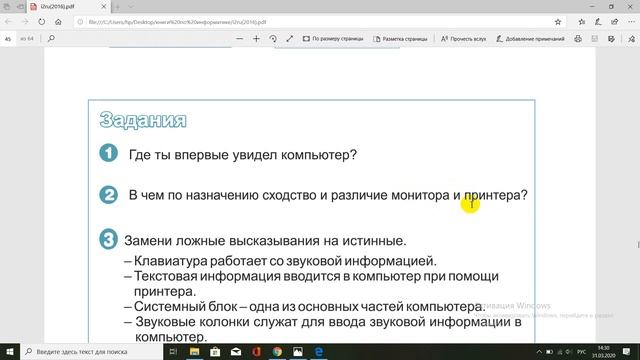
Task: Zoom in with the plus button
Action: point(256,39)
